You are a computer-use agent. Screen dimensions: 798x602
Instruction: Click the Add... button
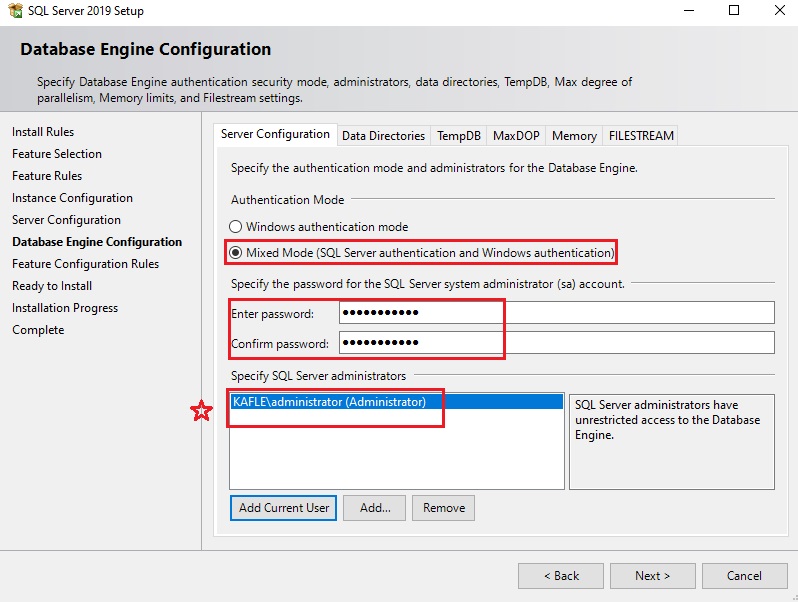coord(375,508)
